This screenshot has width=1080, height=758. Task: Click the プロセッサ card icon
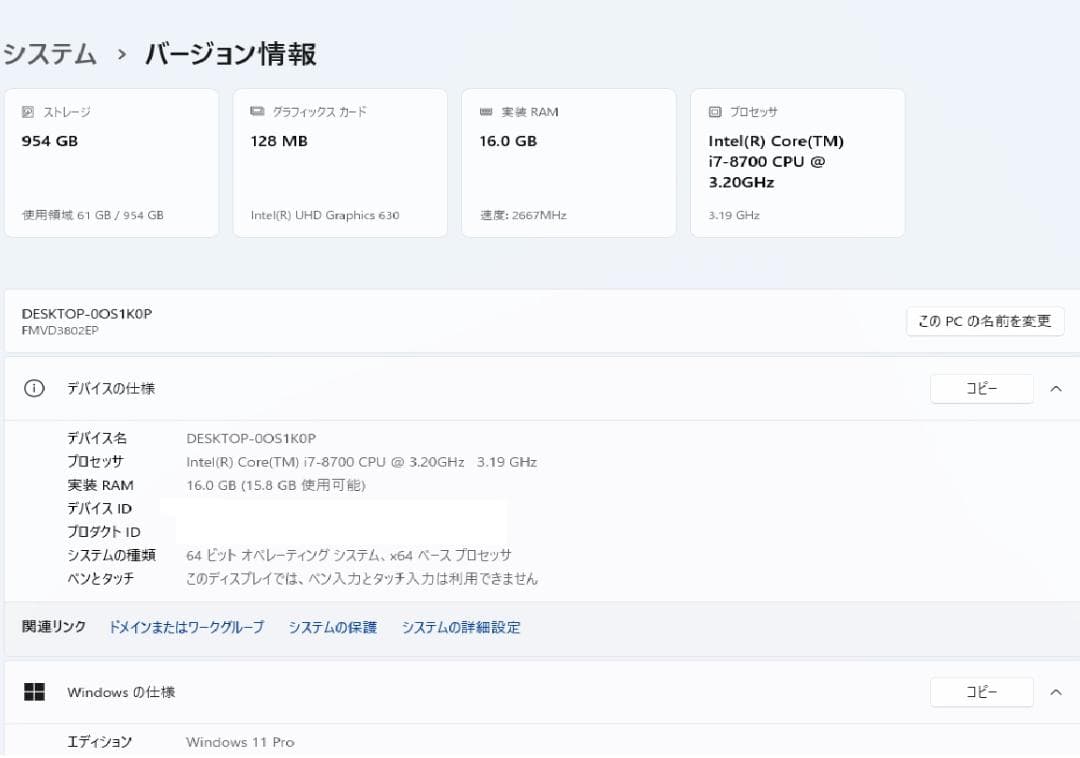(x=715, y=112)
